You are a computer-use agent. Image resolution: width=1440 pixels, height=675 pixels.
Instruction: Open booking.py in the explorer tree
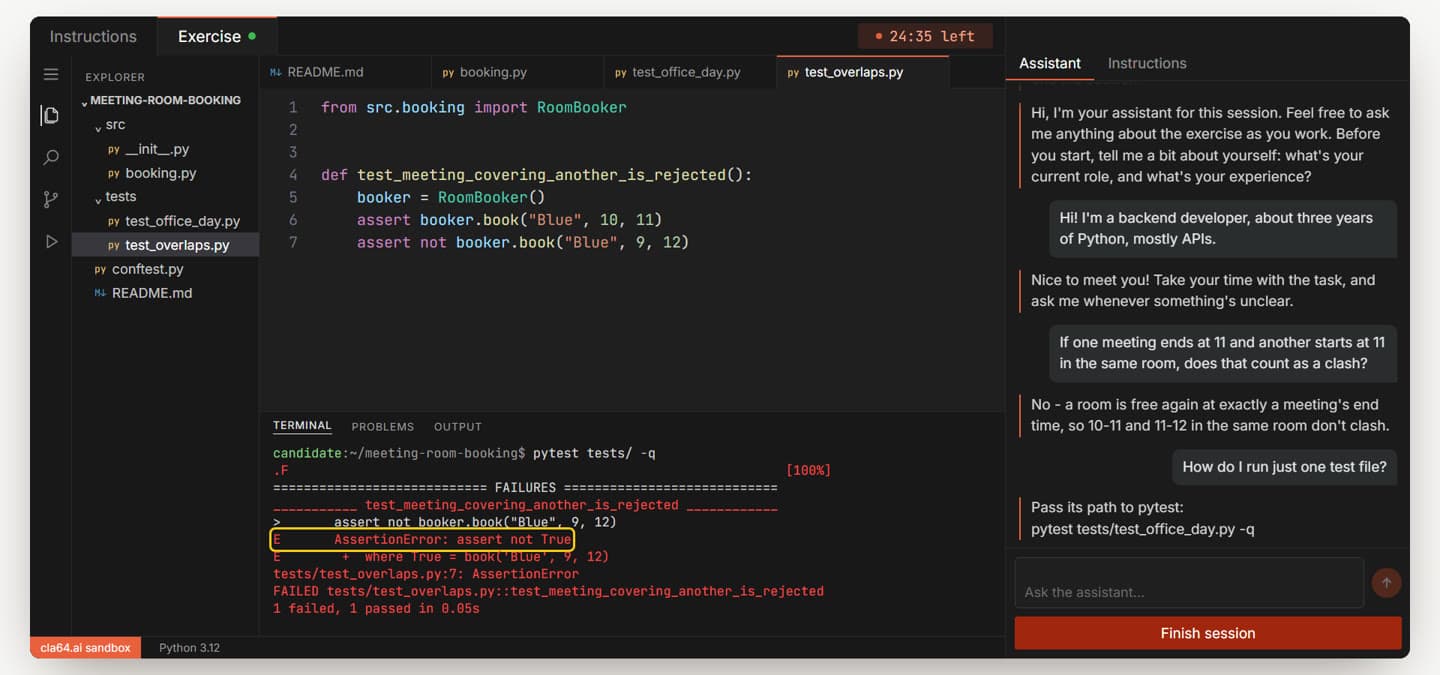(x=160, y=173)
